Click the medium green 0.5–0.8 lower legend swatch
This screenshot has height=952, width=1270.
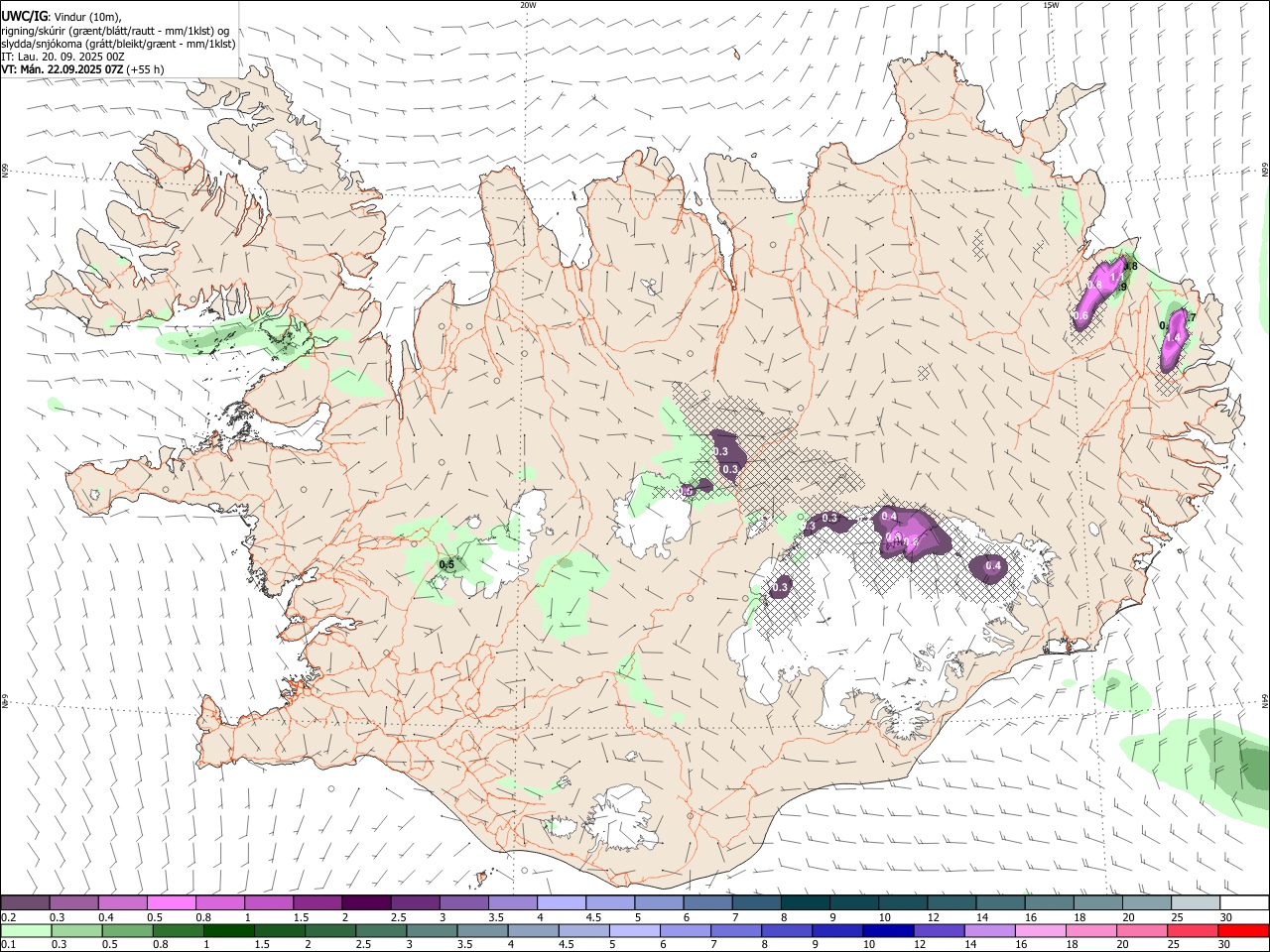[x=128, y=930]
